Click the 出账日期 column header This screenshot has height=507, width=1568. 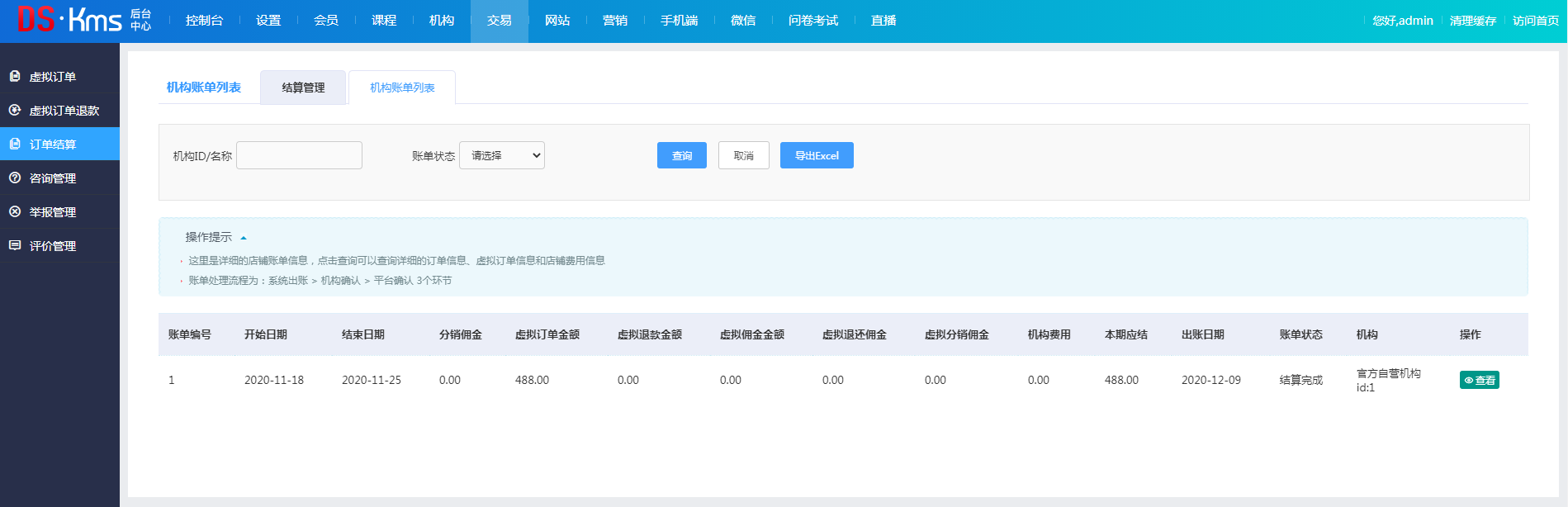pos(1203,334)
